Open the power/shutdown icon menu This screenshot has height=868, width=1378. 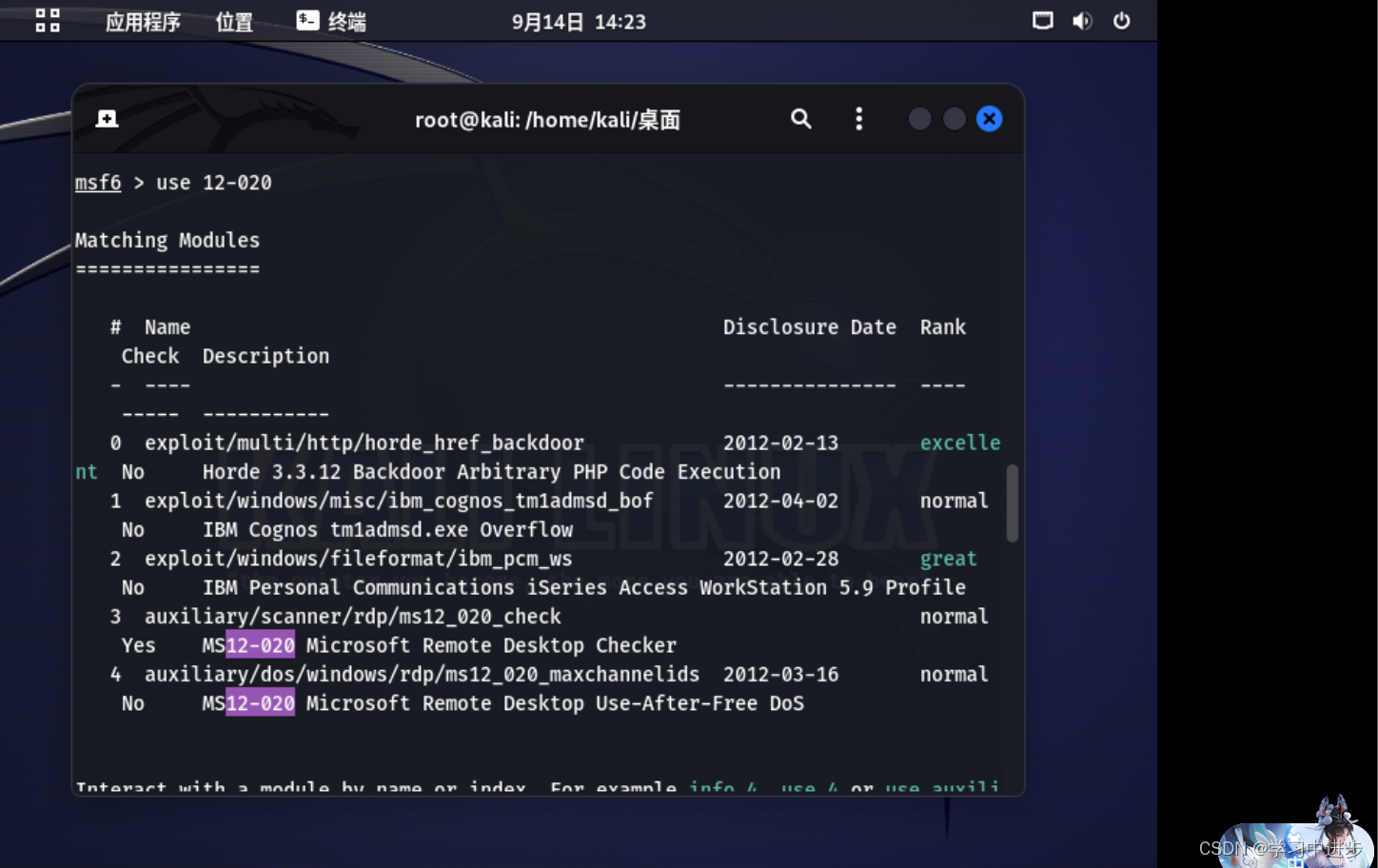(x=1121, y=20)
